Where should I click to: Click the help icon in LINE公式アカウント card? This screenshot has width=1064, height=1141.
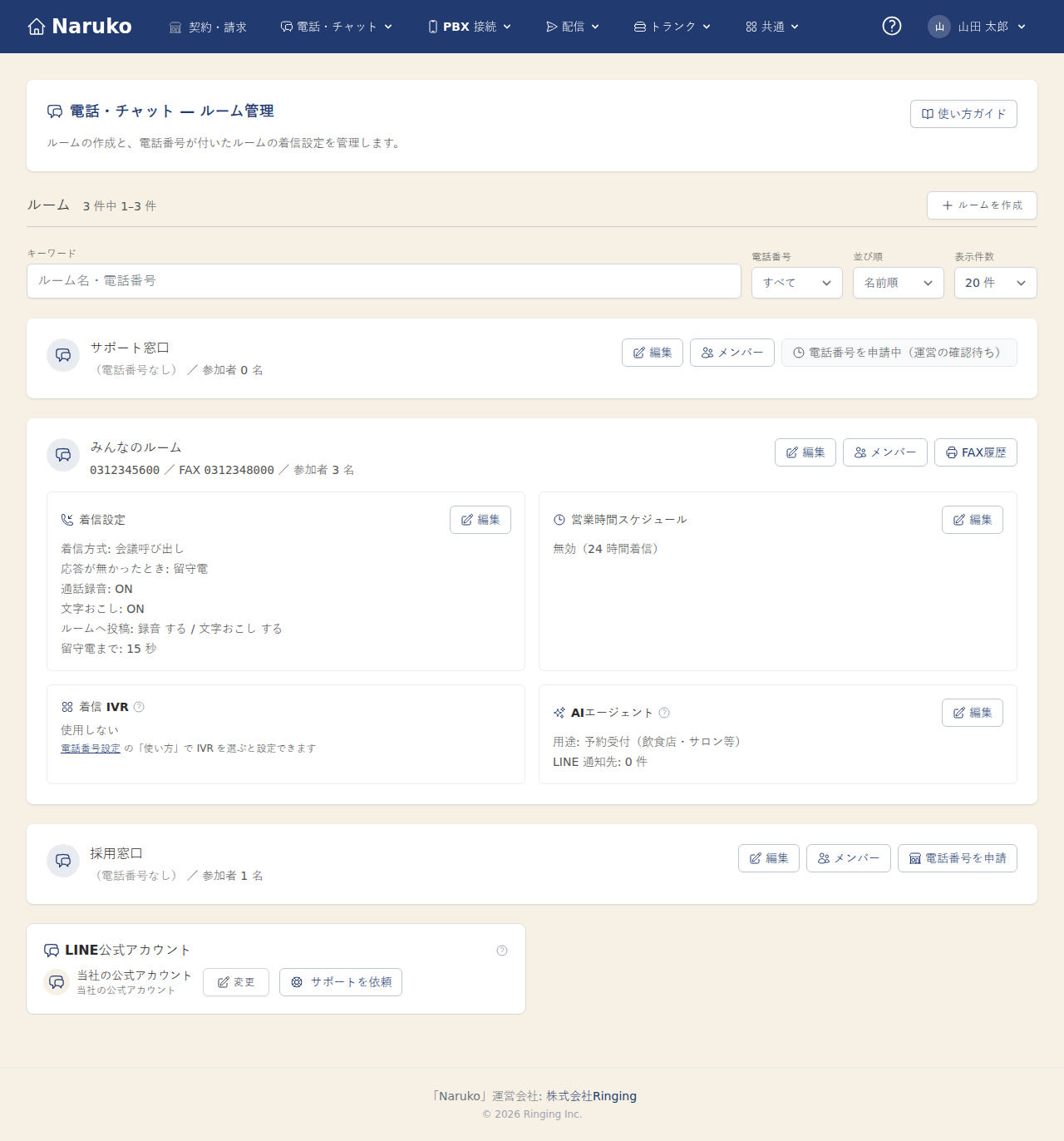pyautogui.click(x=502, y=951)
